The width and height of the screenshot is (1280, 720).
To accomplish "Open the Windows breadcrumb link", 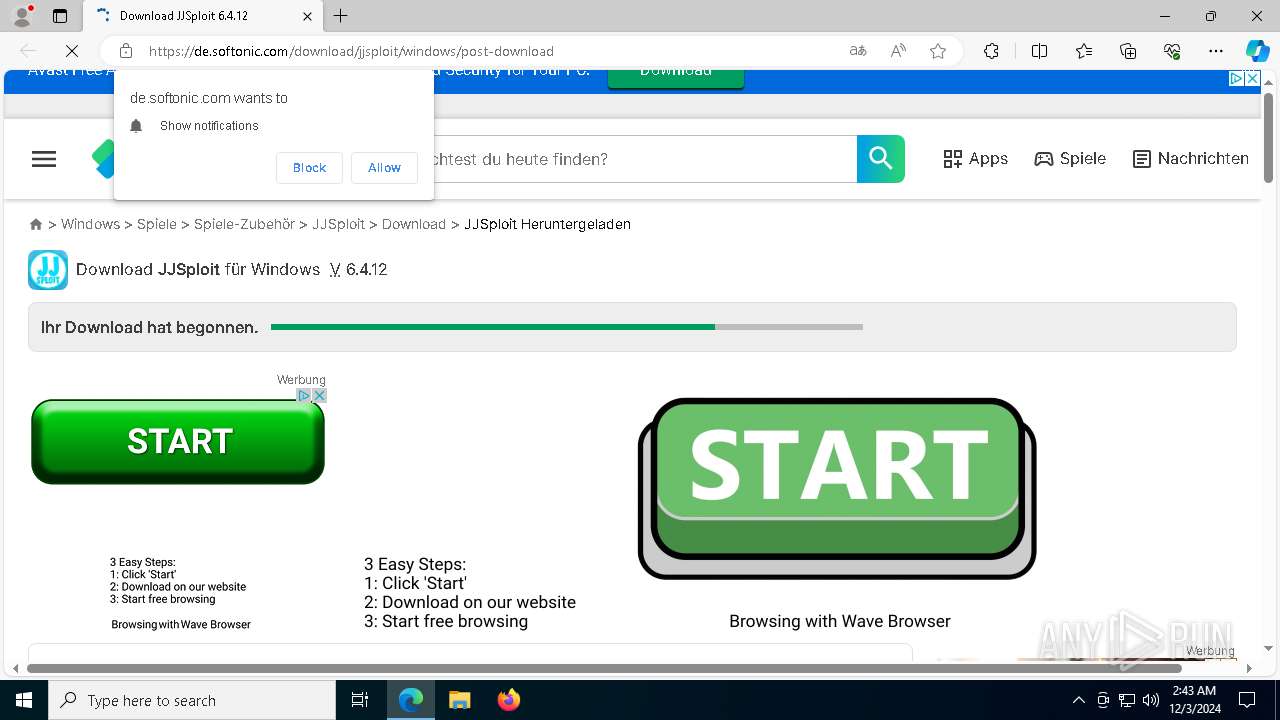I will point(90,224).
